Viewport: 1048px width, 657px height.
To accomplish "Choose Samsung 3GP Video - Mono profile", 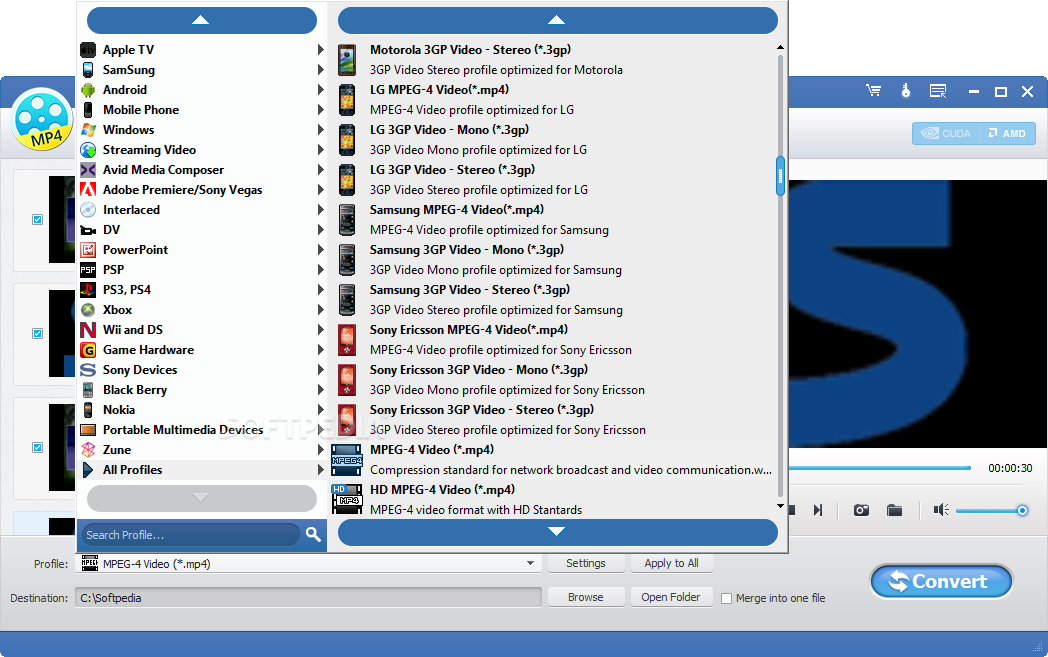I will click(x=553, y=259).
